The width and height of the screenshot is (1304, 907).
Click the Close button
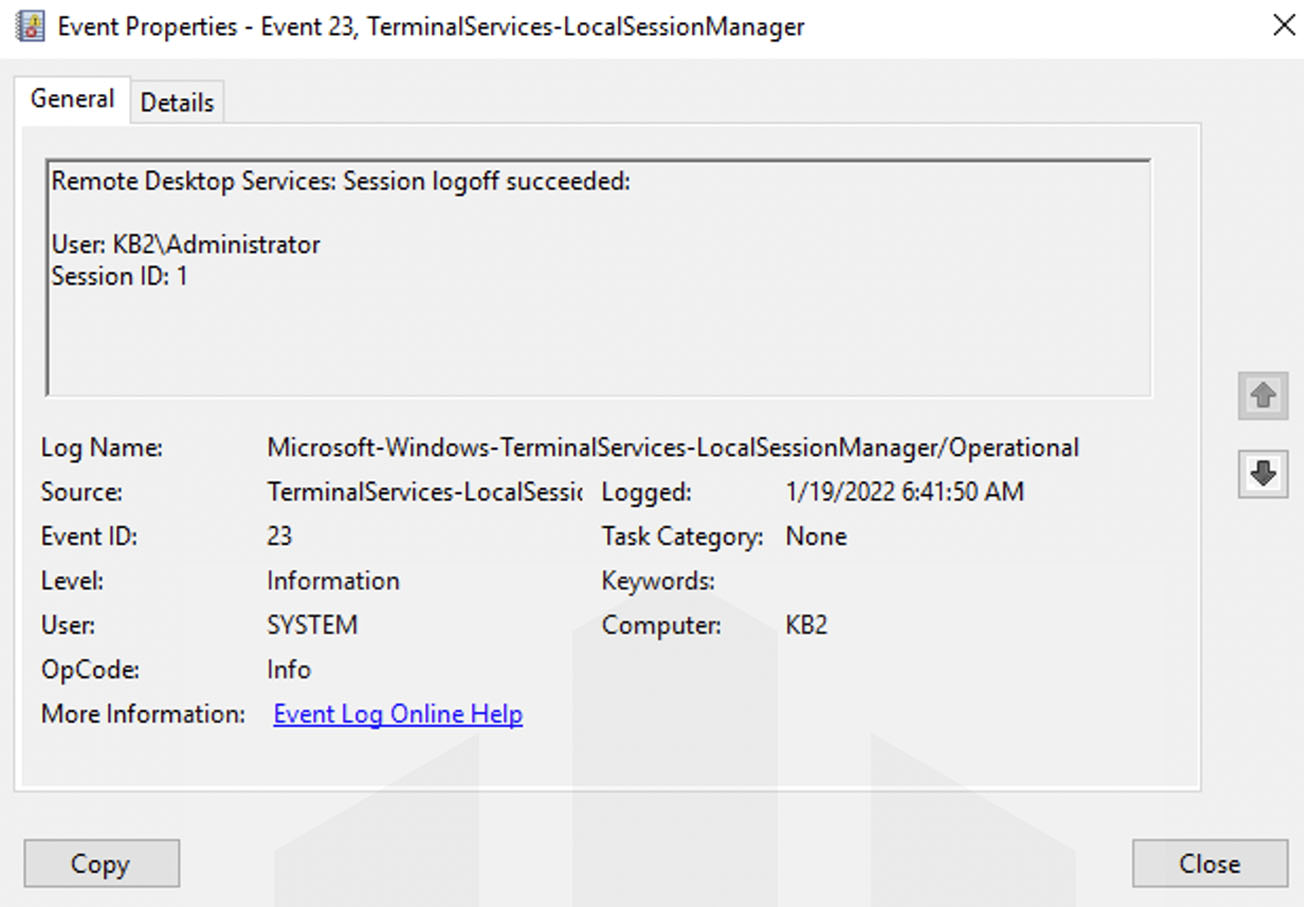coord(1210,863)
